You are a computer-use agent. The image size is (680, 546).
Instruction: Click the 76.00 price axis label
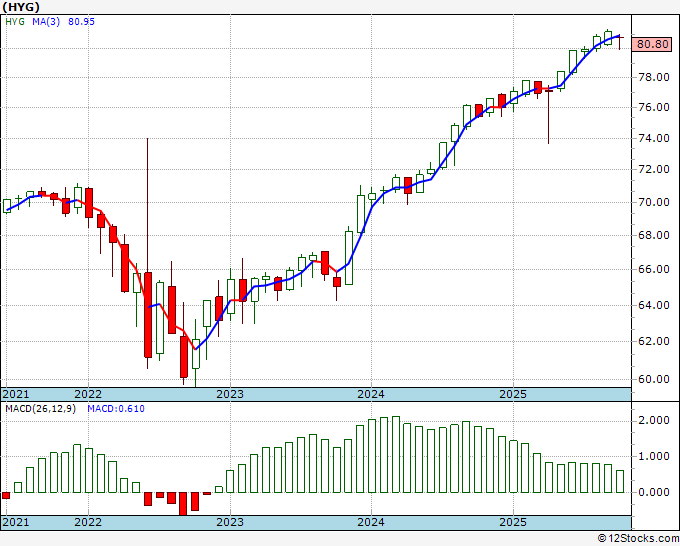tap(654, 107)
